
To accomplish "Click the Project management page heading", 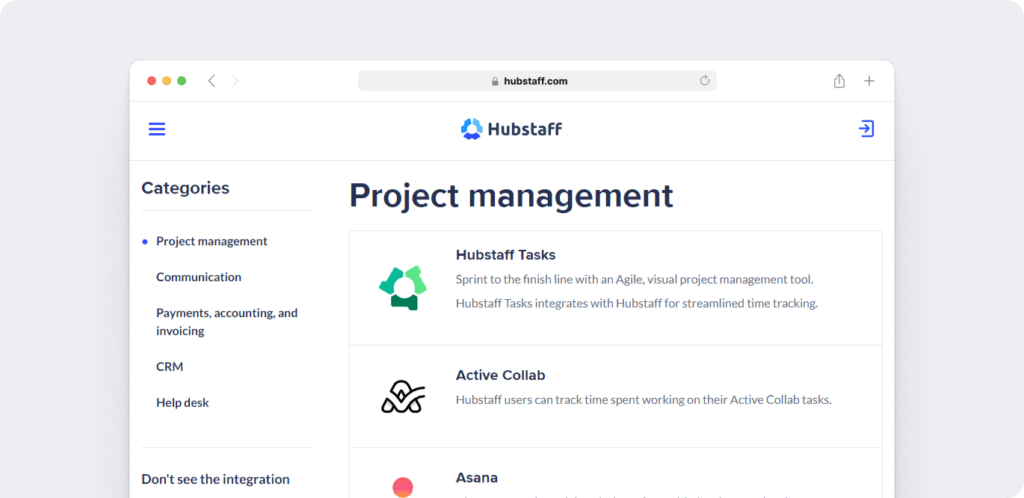I will (x=511, y=196).
